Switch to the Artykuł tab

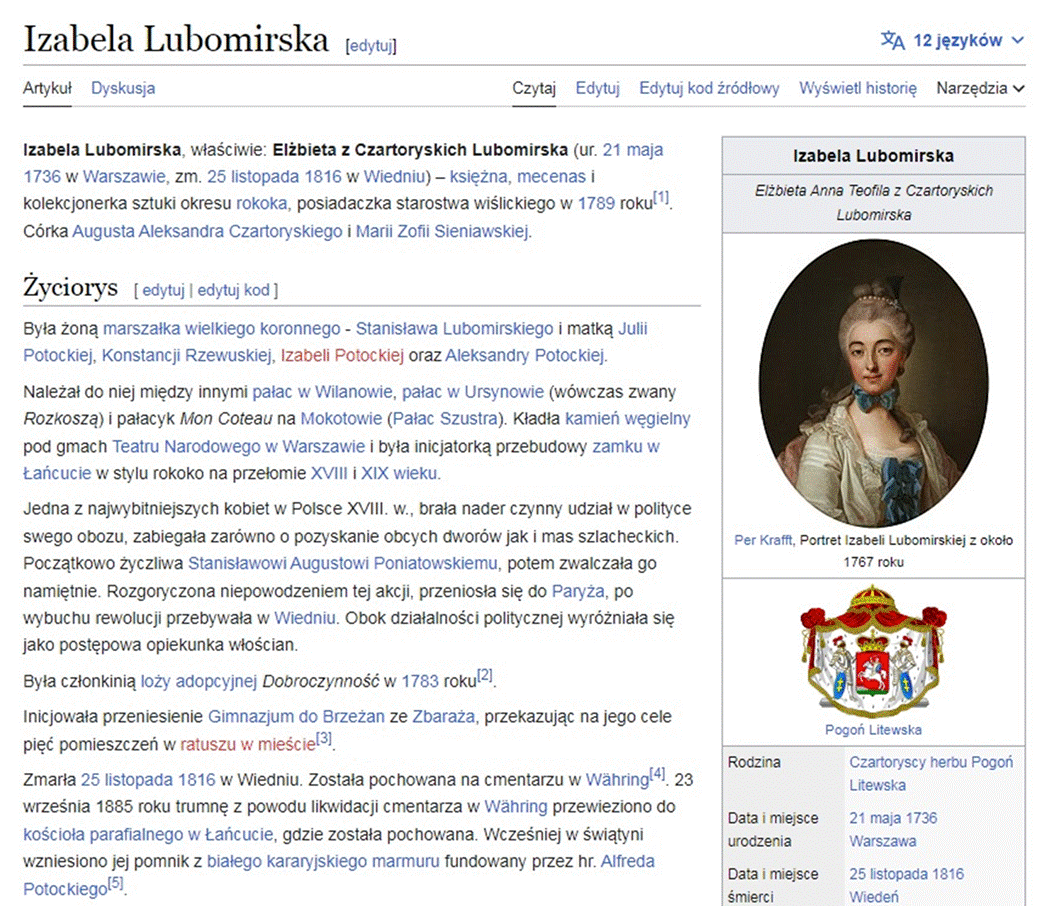click(47, 88)
